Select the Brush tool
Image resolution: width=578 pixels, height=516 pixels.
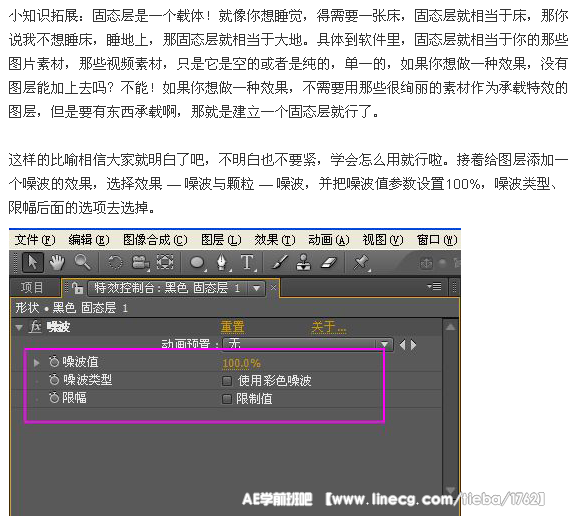[280, 263]
